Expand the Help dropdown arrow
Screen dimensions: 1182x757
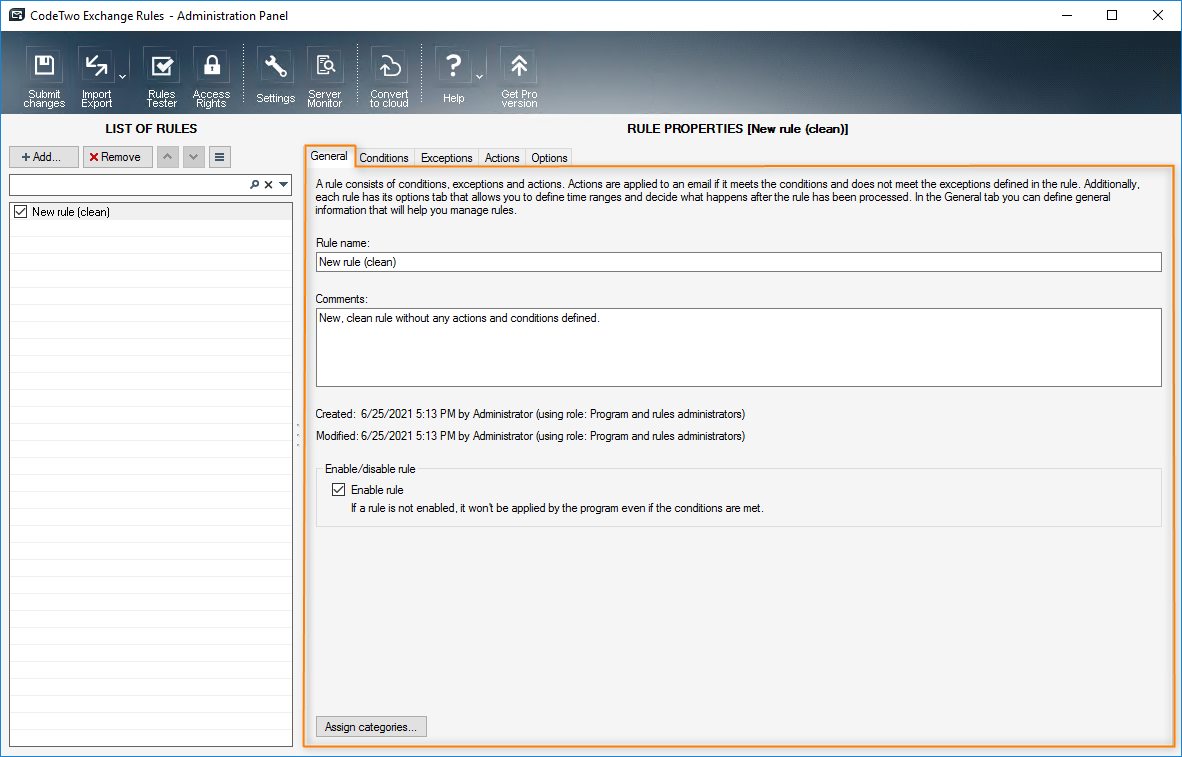click(479, 77)
